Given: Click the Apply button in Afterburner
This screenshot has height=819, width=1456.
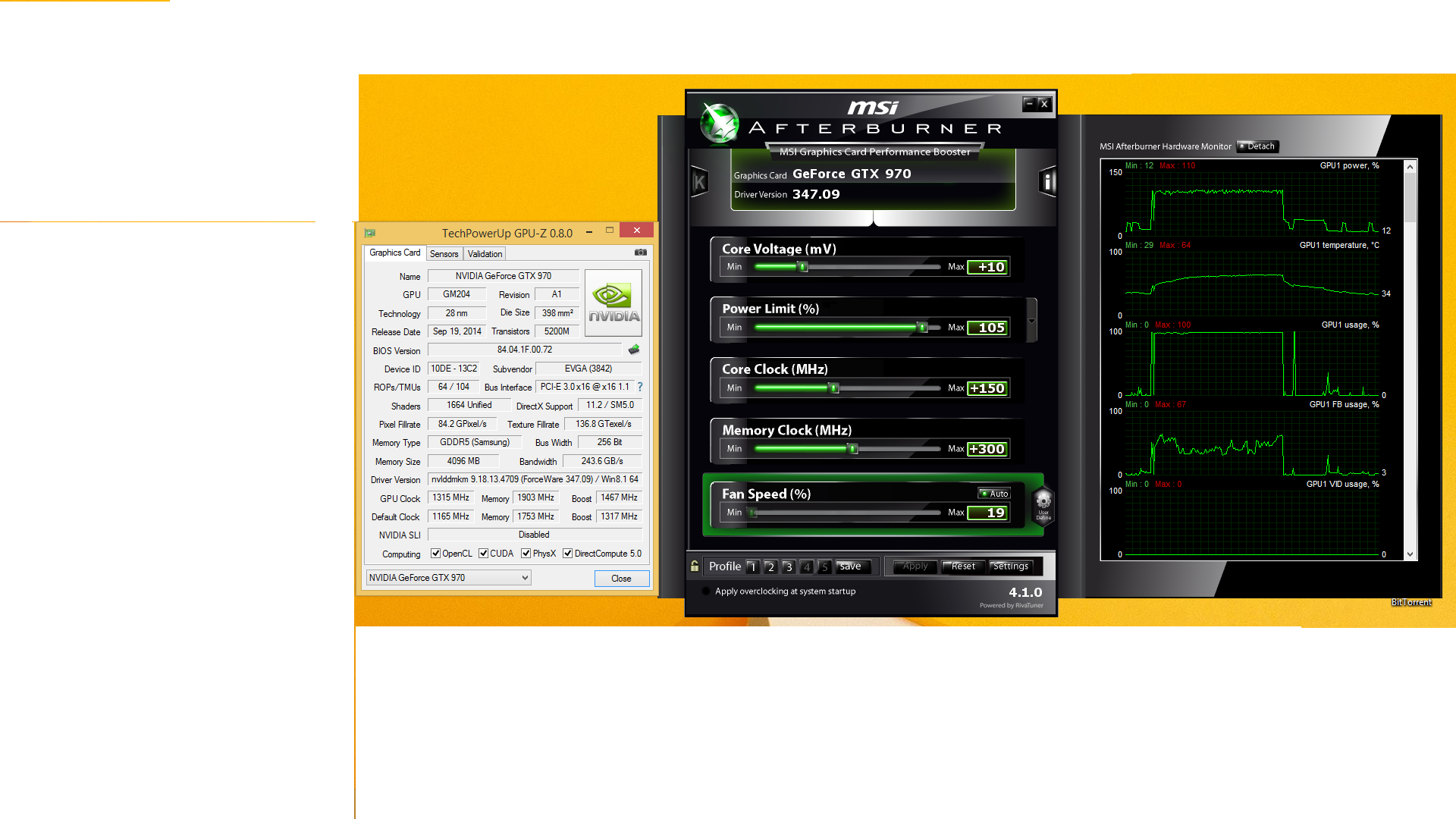Looking at the screenshot, I should tap(915, 566).
